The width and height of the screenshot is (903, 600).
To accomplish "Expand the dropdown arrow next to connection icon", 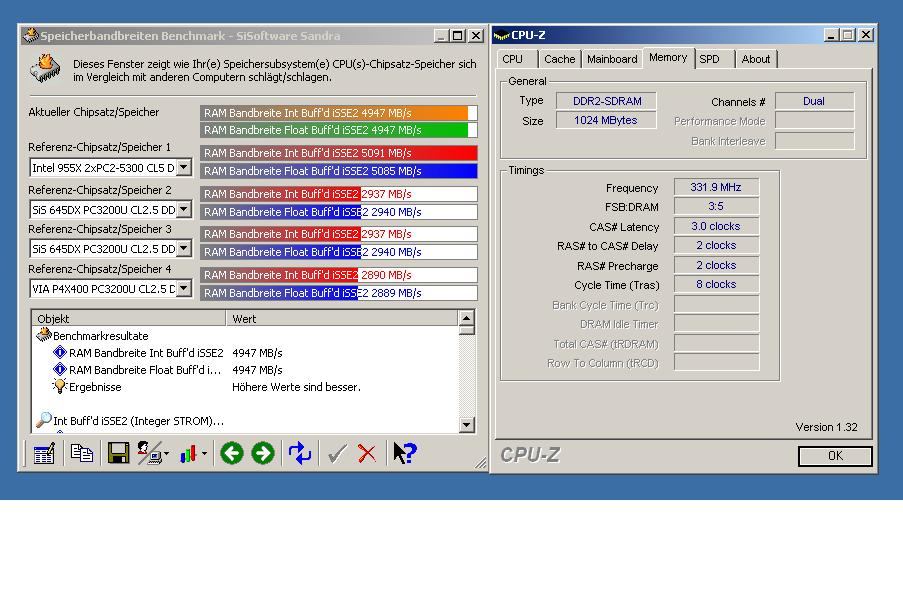I will point(166,454).
